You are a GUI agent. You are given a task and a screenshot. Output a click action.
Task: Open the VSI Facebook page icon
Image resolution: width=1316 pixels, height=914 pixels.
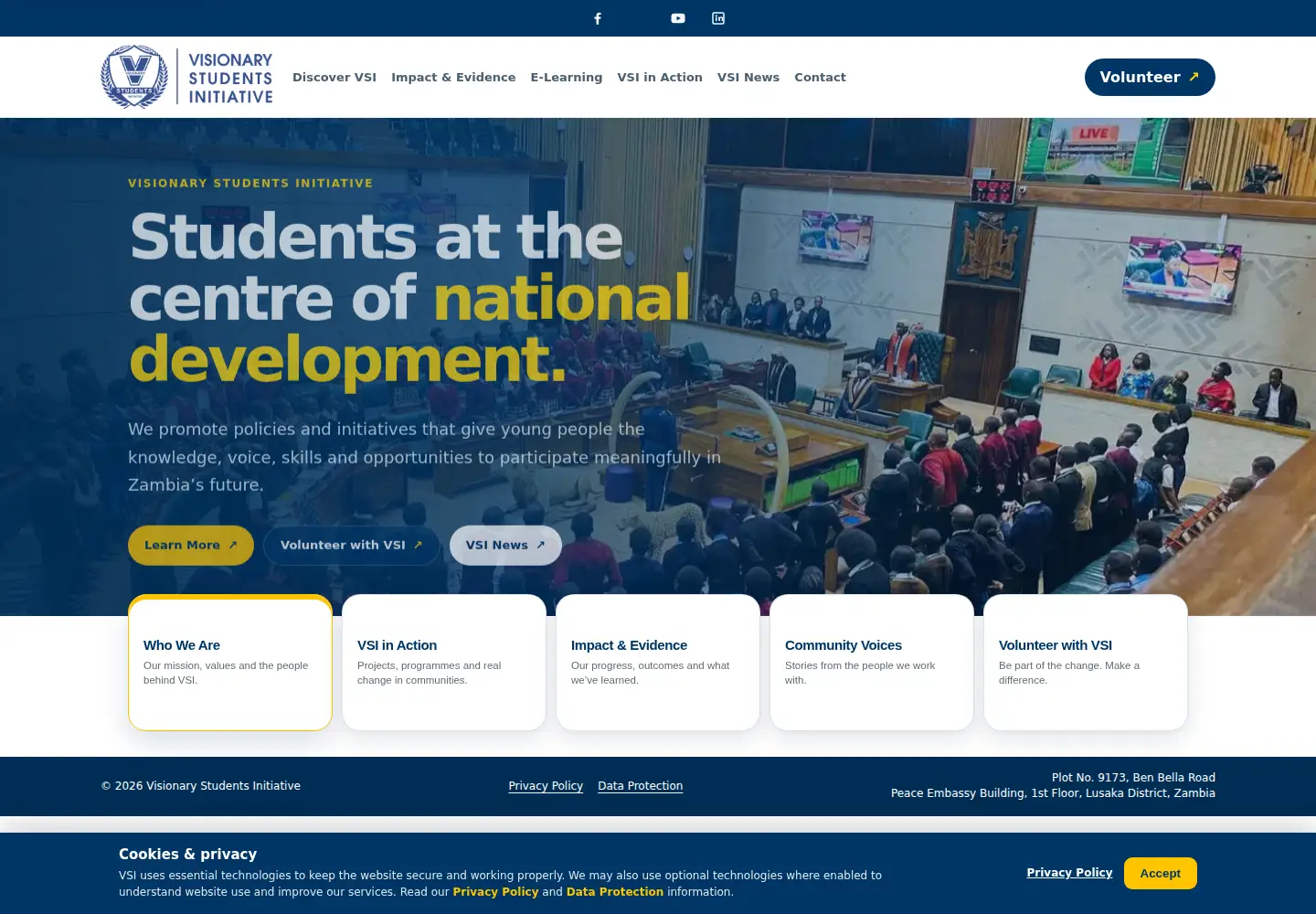point(598,18)
